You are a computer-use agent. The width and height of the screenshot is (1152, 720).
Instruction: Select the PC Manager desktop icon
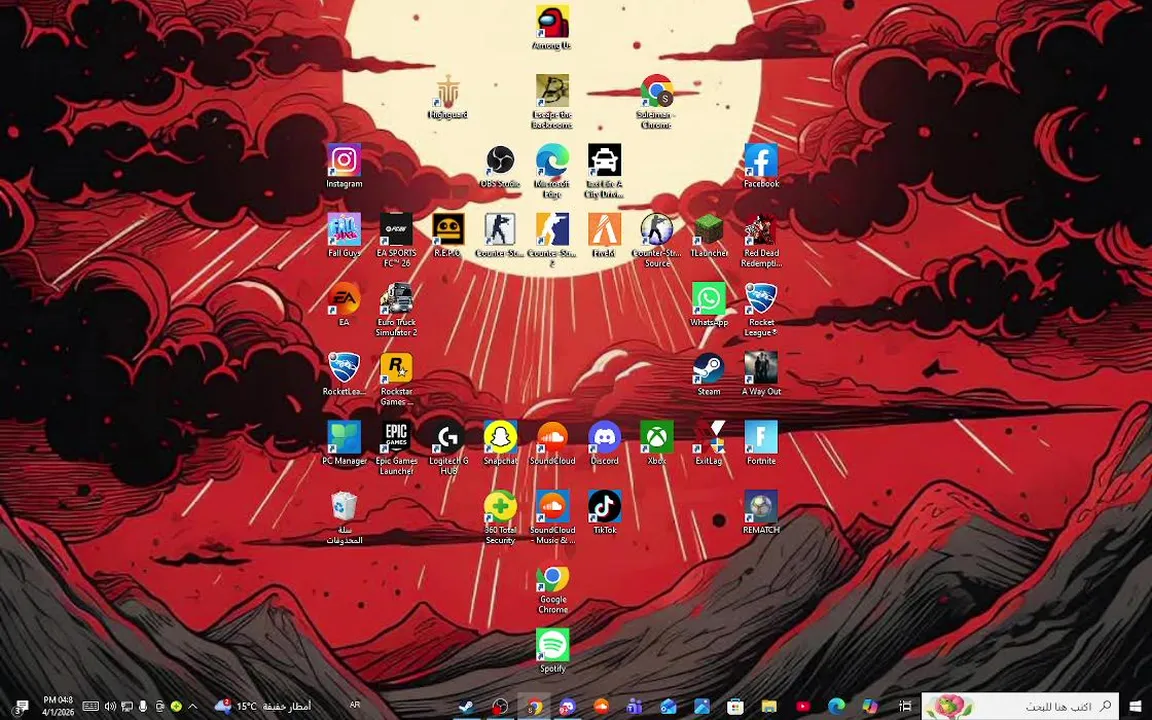click(x=344, y=443)
